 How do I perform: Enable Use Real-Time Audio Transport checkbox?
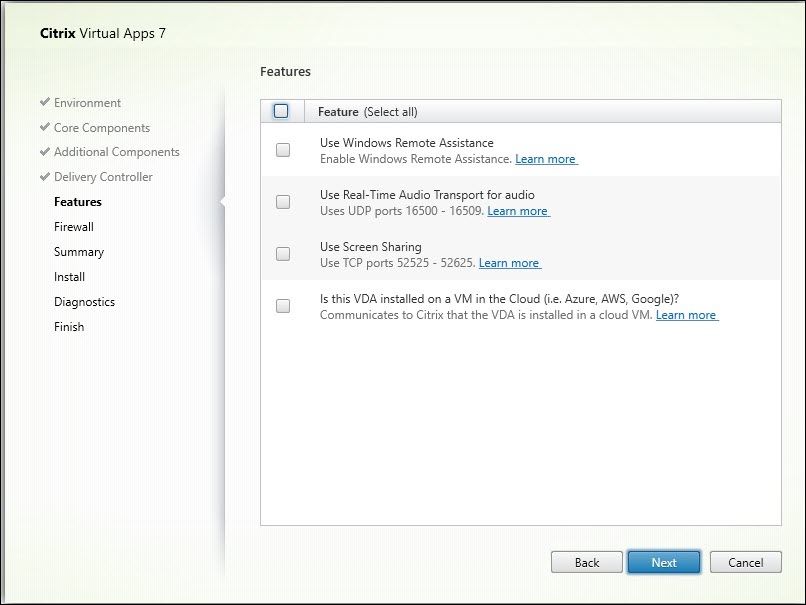click(x=283, y=202)
